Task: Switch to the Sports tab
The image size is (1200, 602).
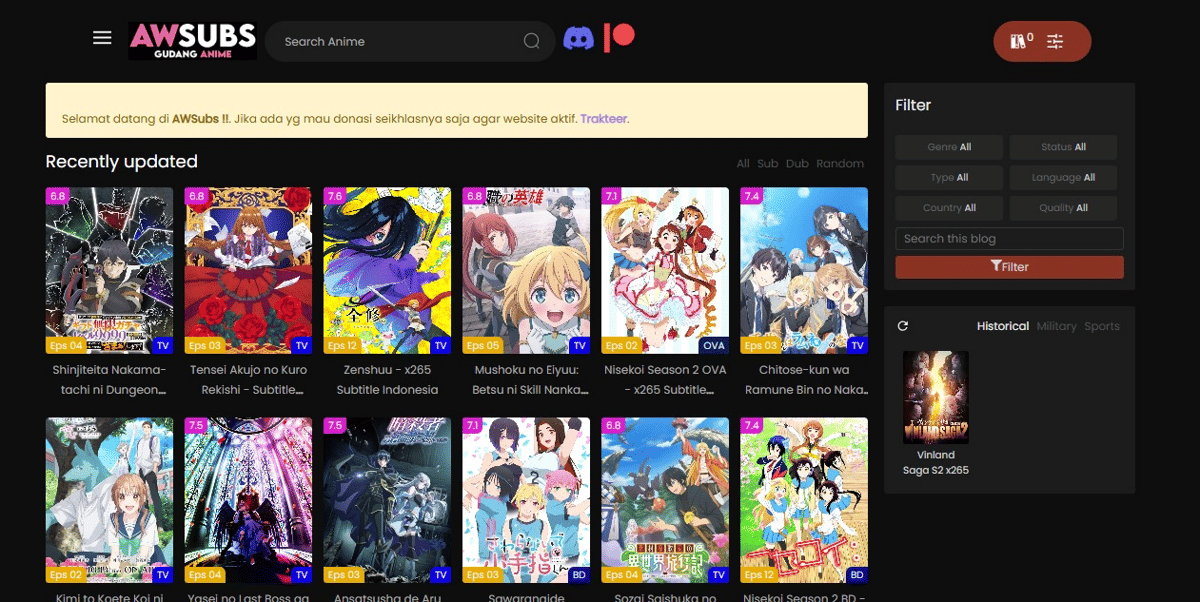Action: tap(1103, 325)
